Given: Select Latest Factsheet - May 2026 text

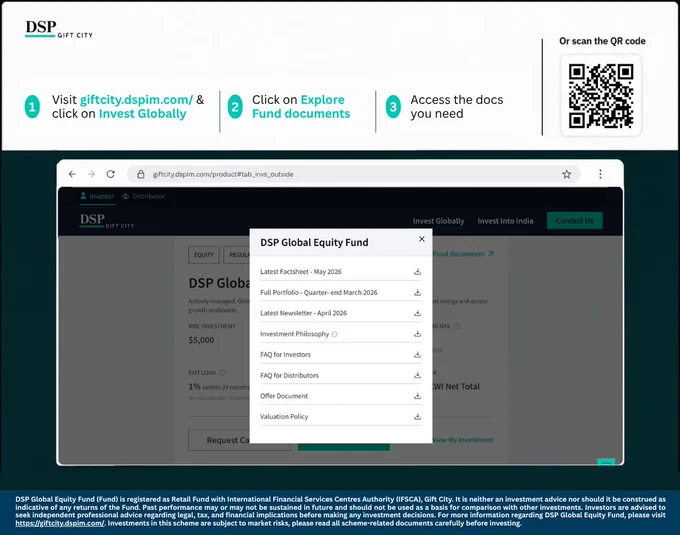Looking at the screenshot, I should tap(301, 272).
